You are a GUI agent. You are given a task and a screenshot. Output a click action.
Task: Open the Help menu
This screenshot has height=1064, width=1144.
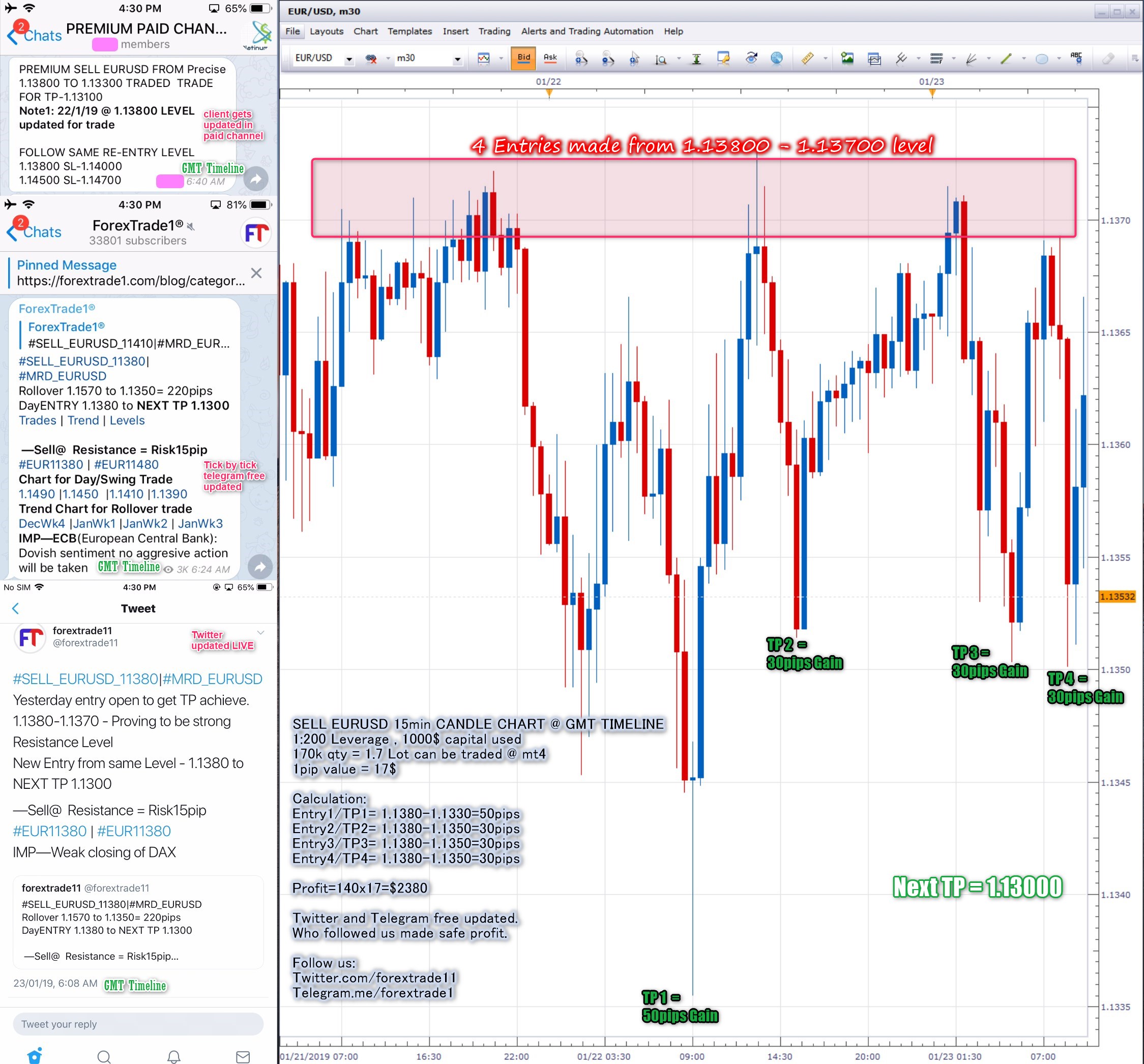pos(673,31)
